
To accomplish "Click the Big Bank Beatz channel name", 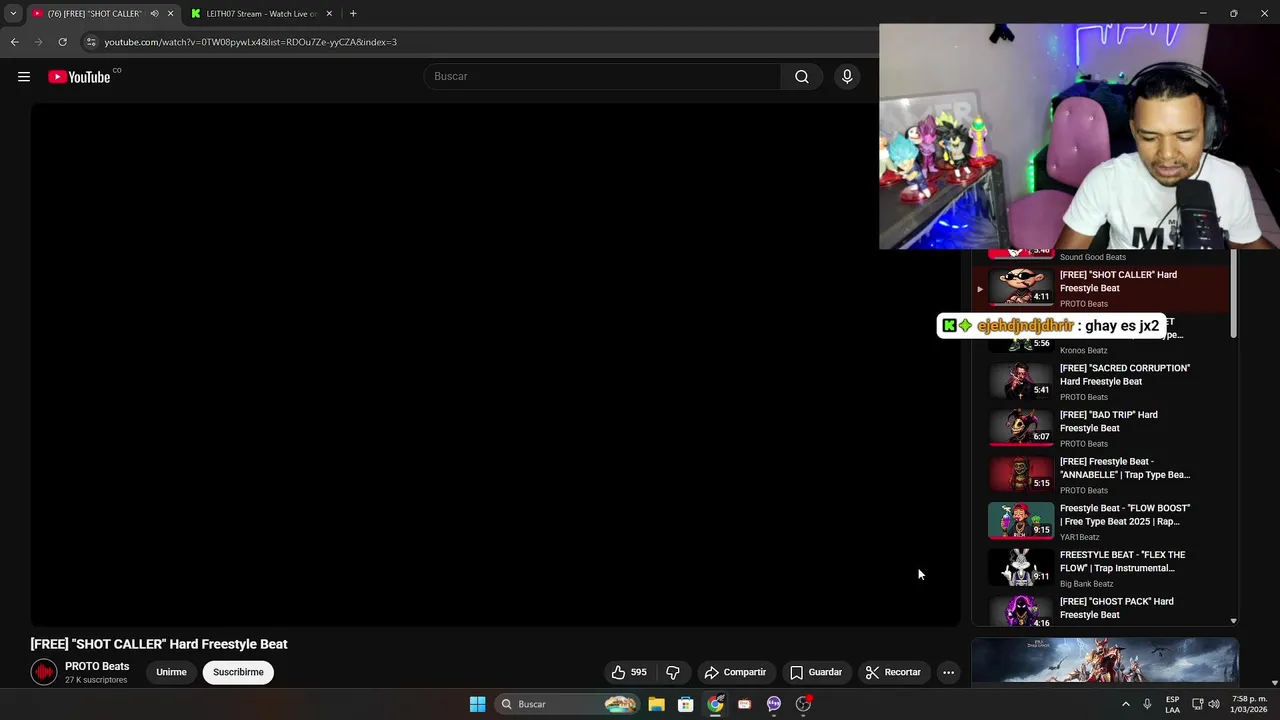I will pyautogui.click(x=1086, y=584).
